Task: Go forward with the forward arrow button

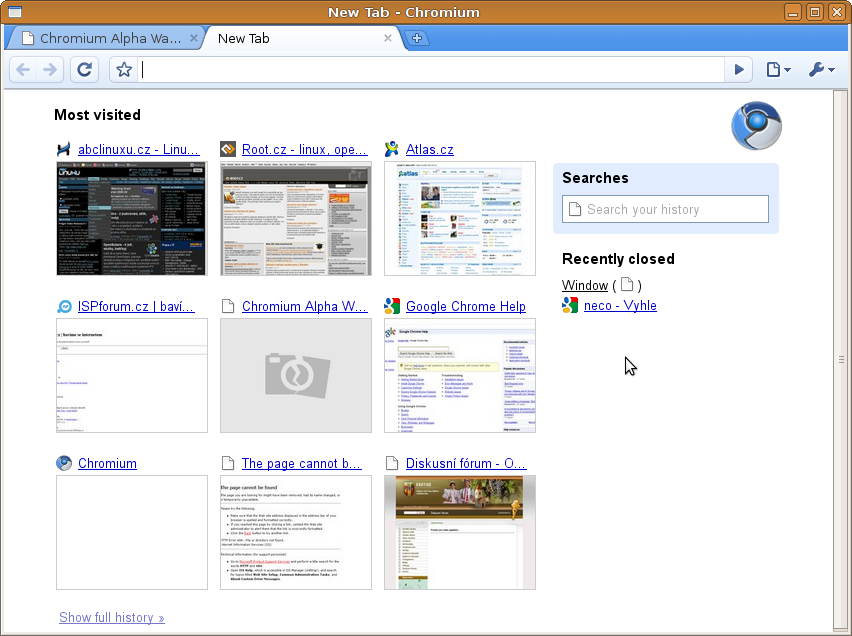Action: [50, 70]
